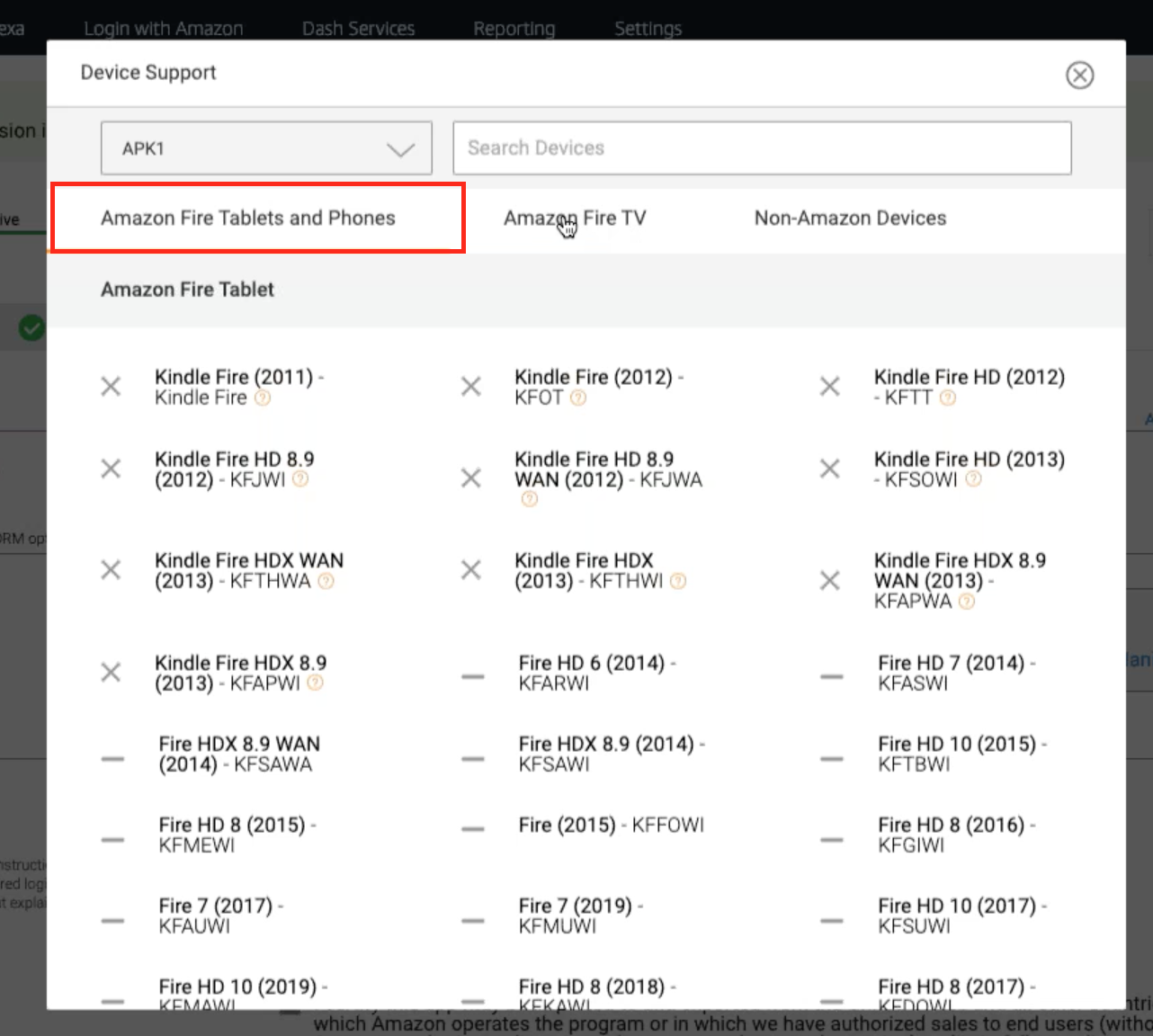Click help icon next to Kindle Fire (2011)
1153x1036 pixels.
(263, 397)
